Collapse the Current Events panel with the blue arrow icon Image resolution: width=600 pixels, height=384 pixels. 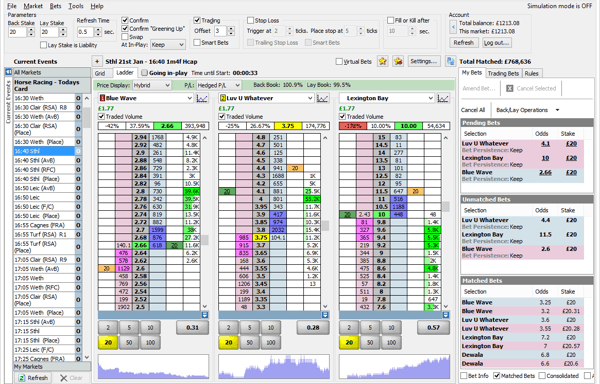pos(8,72)
